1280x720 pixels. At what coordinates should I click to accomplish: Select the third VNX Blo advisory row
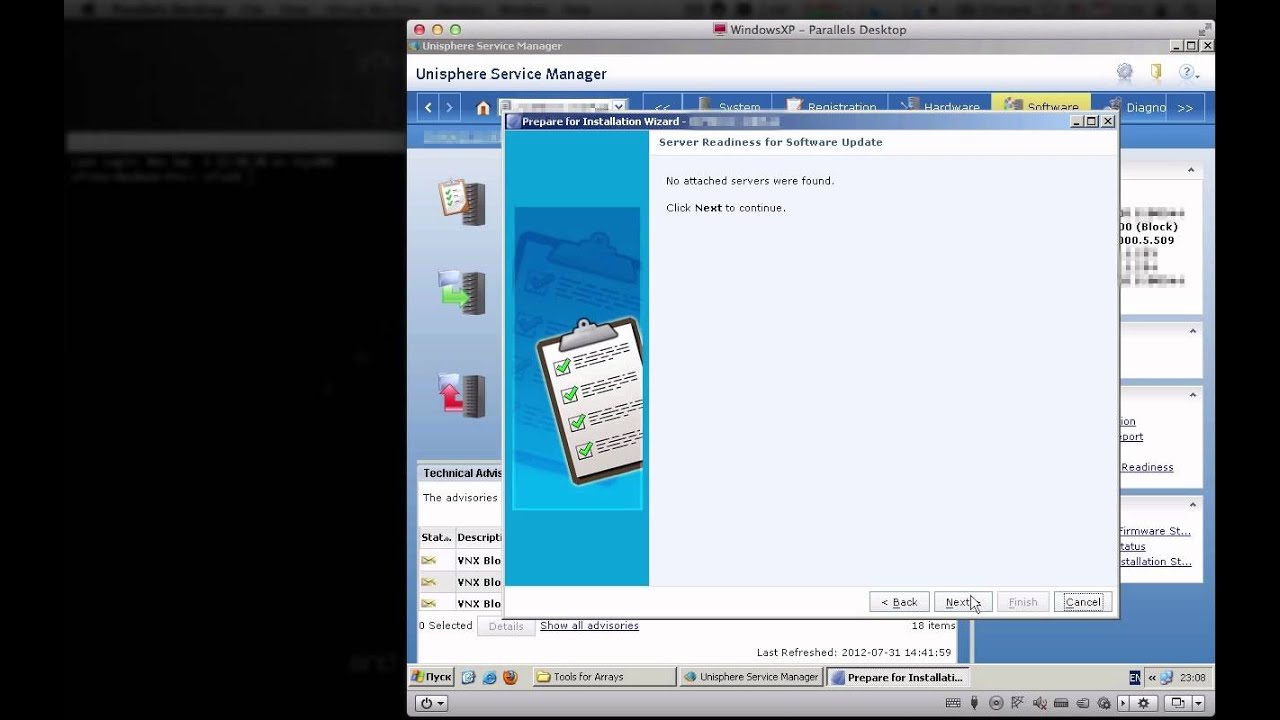click(x=461, y=603)
